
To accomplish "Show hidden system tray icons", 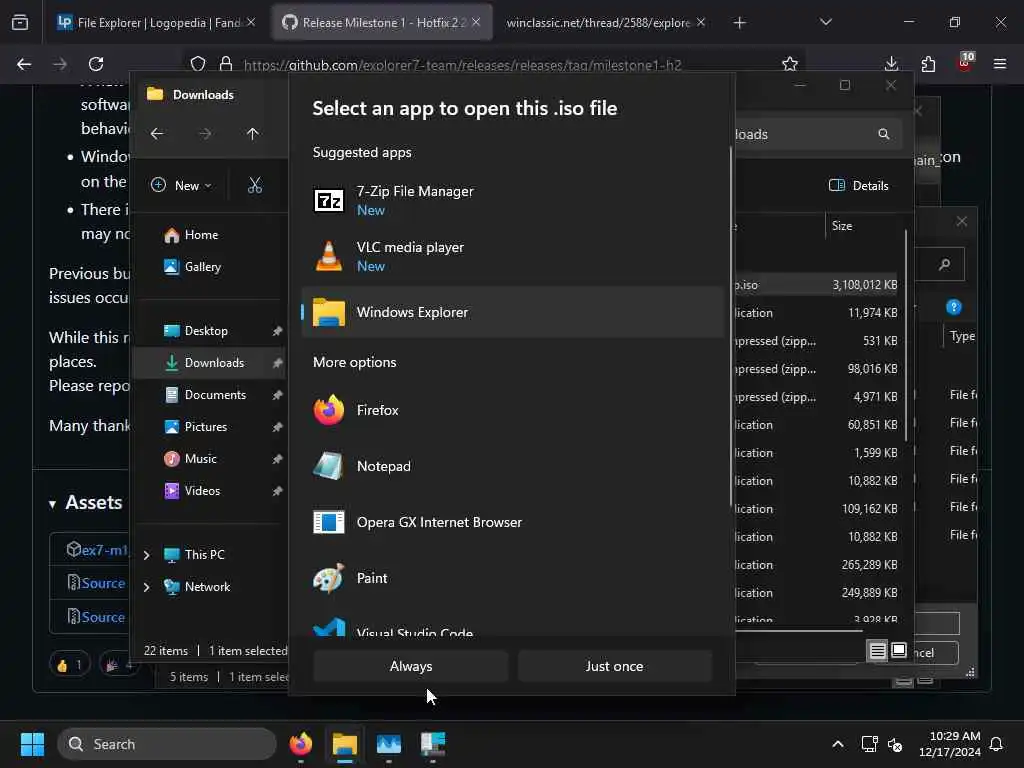I will (838, 744).
